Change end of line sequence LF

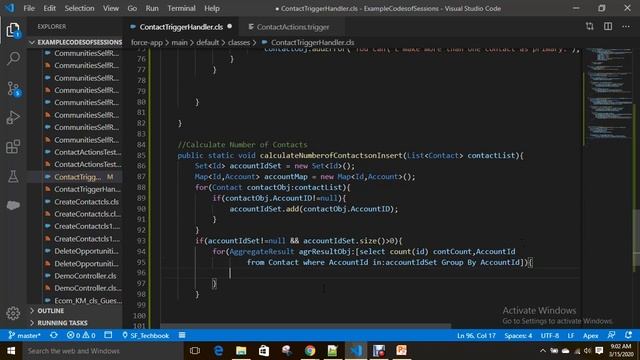click(x=571, y=336)
